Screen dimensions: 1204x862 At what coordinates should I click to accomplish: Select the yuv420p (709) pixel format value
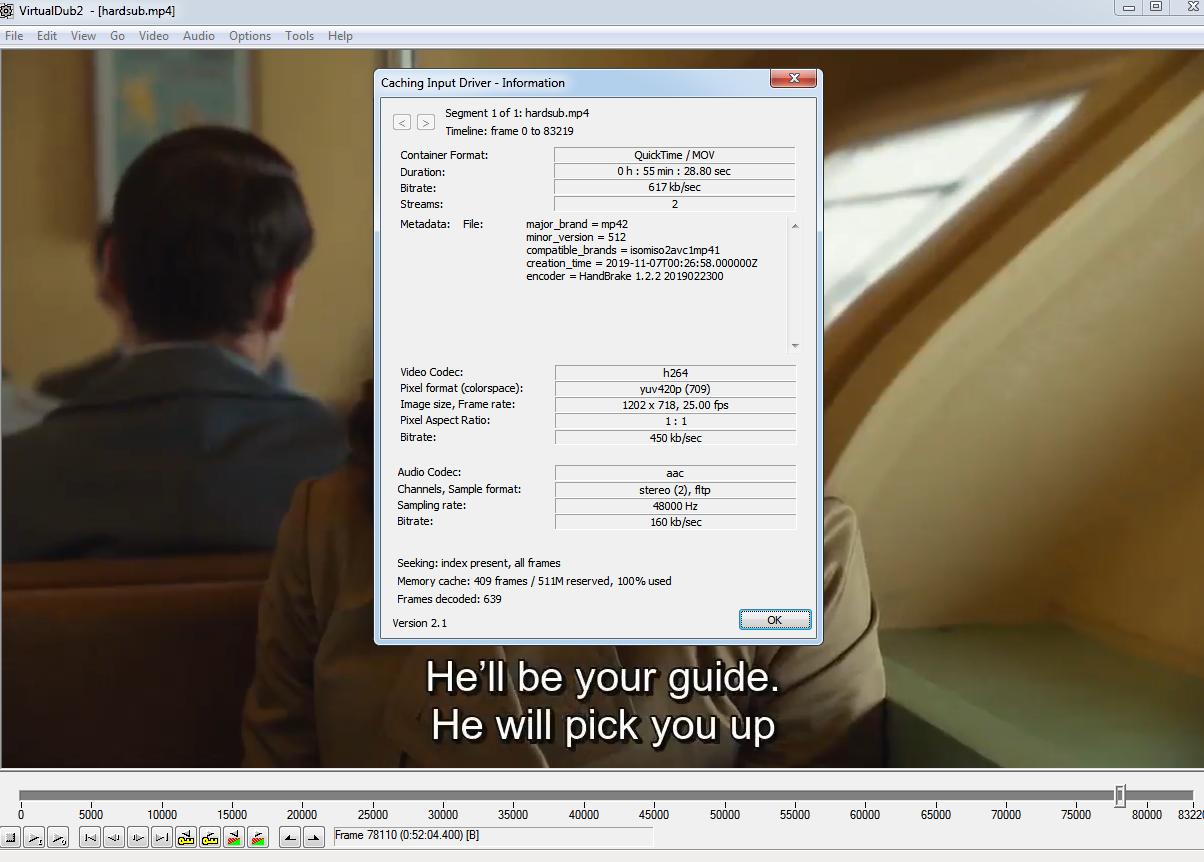[675, 389]
